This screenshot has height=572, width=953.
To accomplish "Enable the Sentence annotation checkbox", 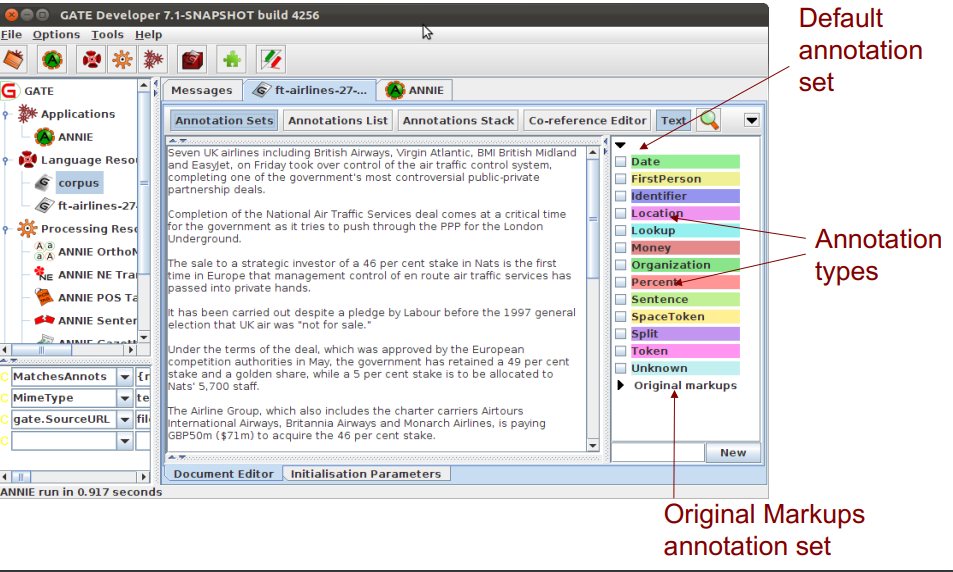I will [621, 299].
